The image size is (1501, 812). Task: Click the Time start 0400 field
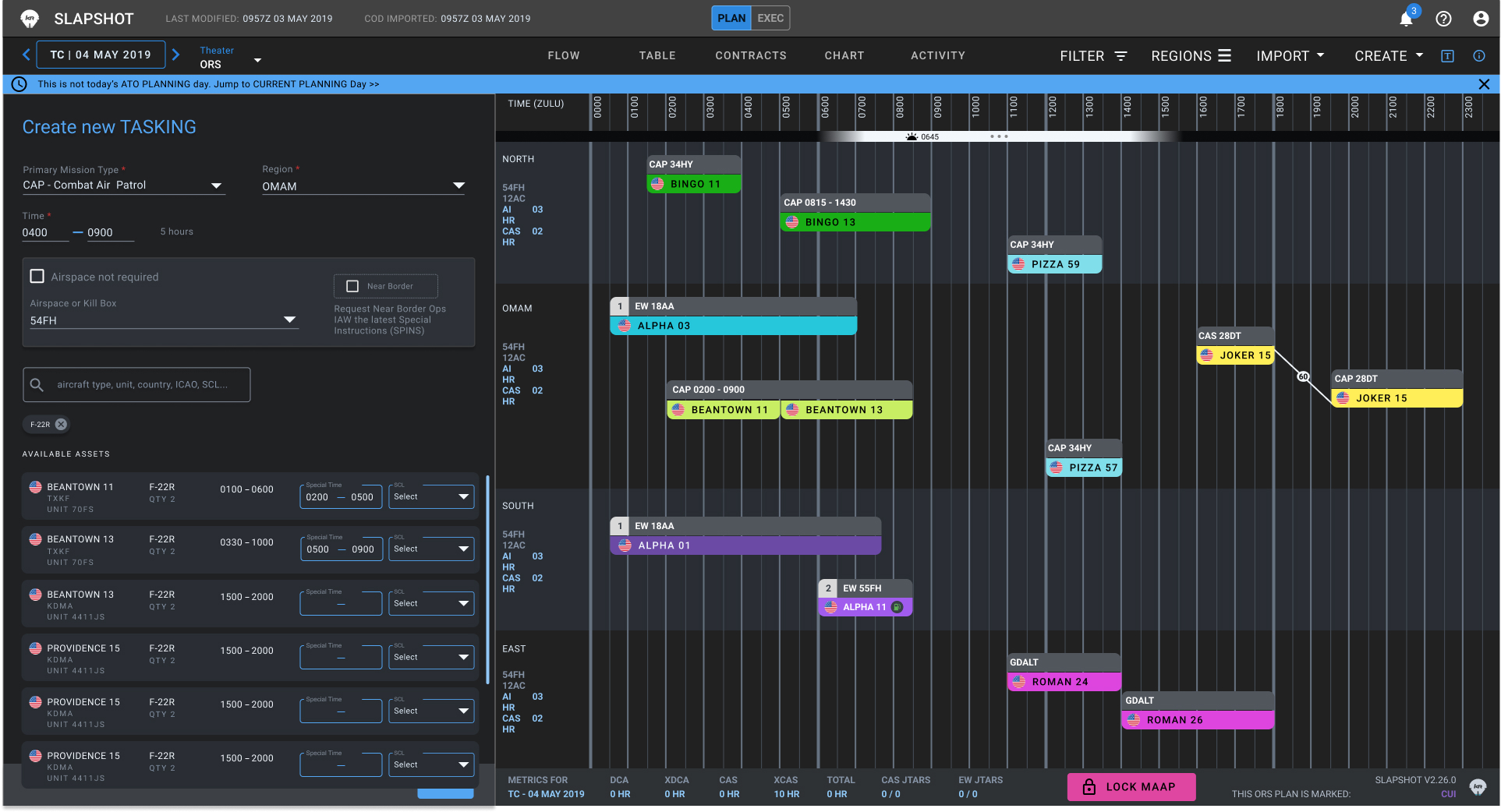coord(45,232)
